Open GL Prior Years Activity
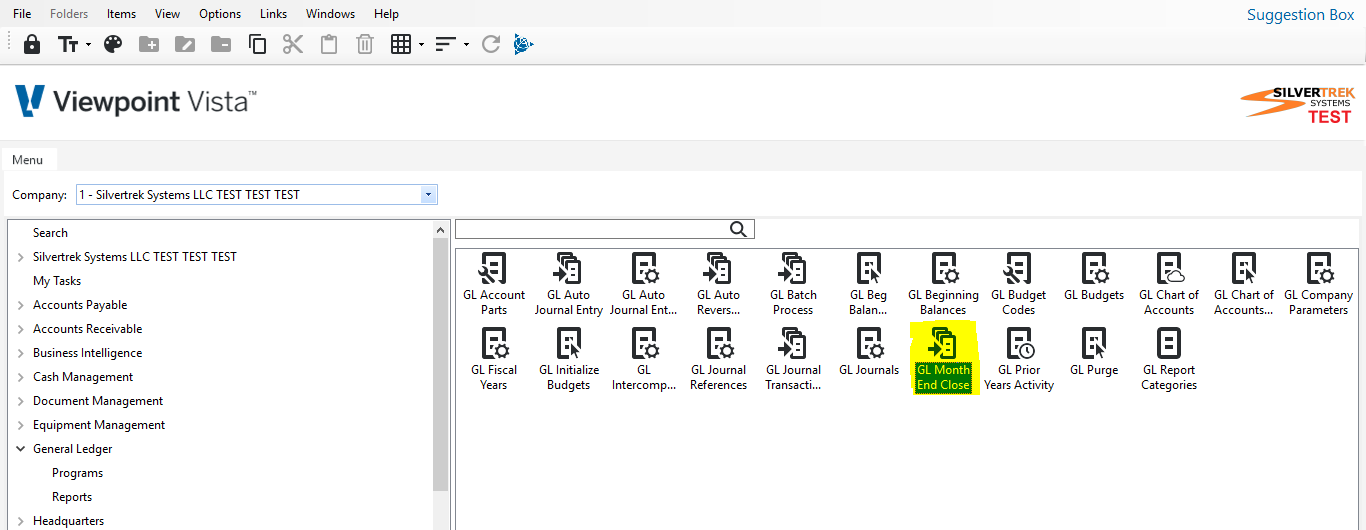Image resolution: width=1366 pixels, height=530 pixels. click(x=1018, y=359)
